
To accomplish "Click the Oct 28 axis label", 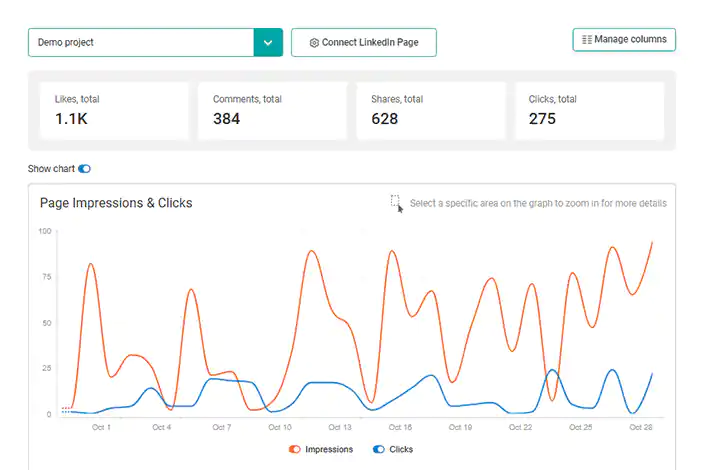I will click(x=641, y=427).
